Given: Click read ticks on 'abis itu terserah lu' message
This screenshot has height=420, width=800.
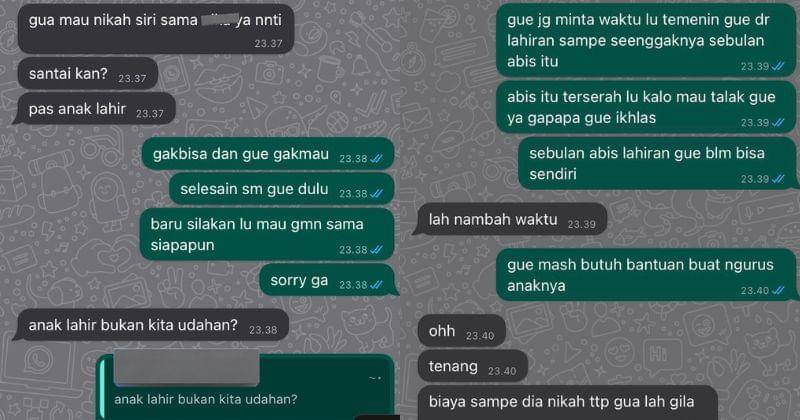Looking at the screenshot, I should (778, 122).
